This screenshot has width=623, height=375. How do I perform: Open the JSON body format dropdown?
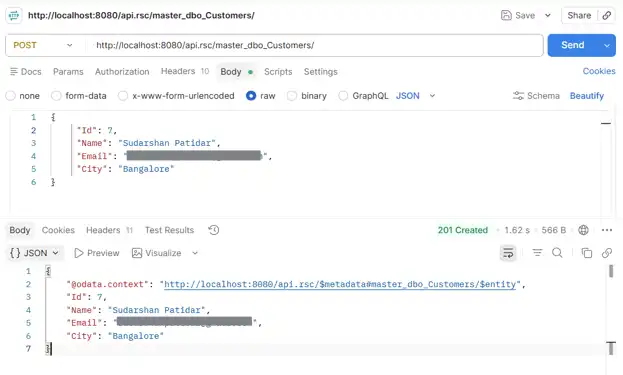coord(416,96)
